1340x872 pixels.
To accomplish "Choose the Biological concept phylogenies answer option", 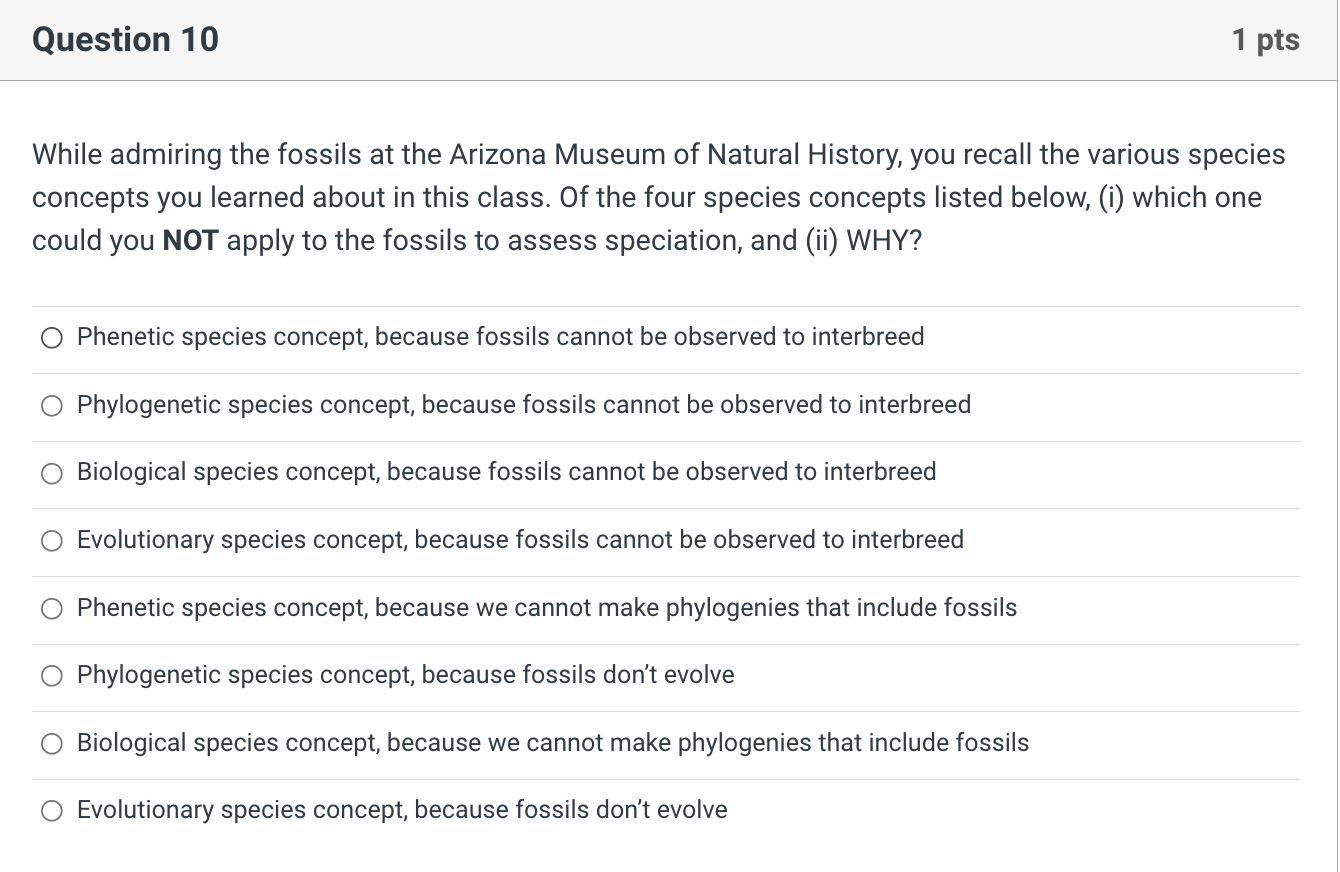I will [x=51, y=743].
